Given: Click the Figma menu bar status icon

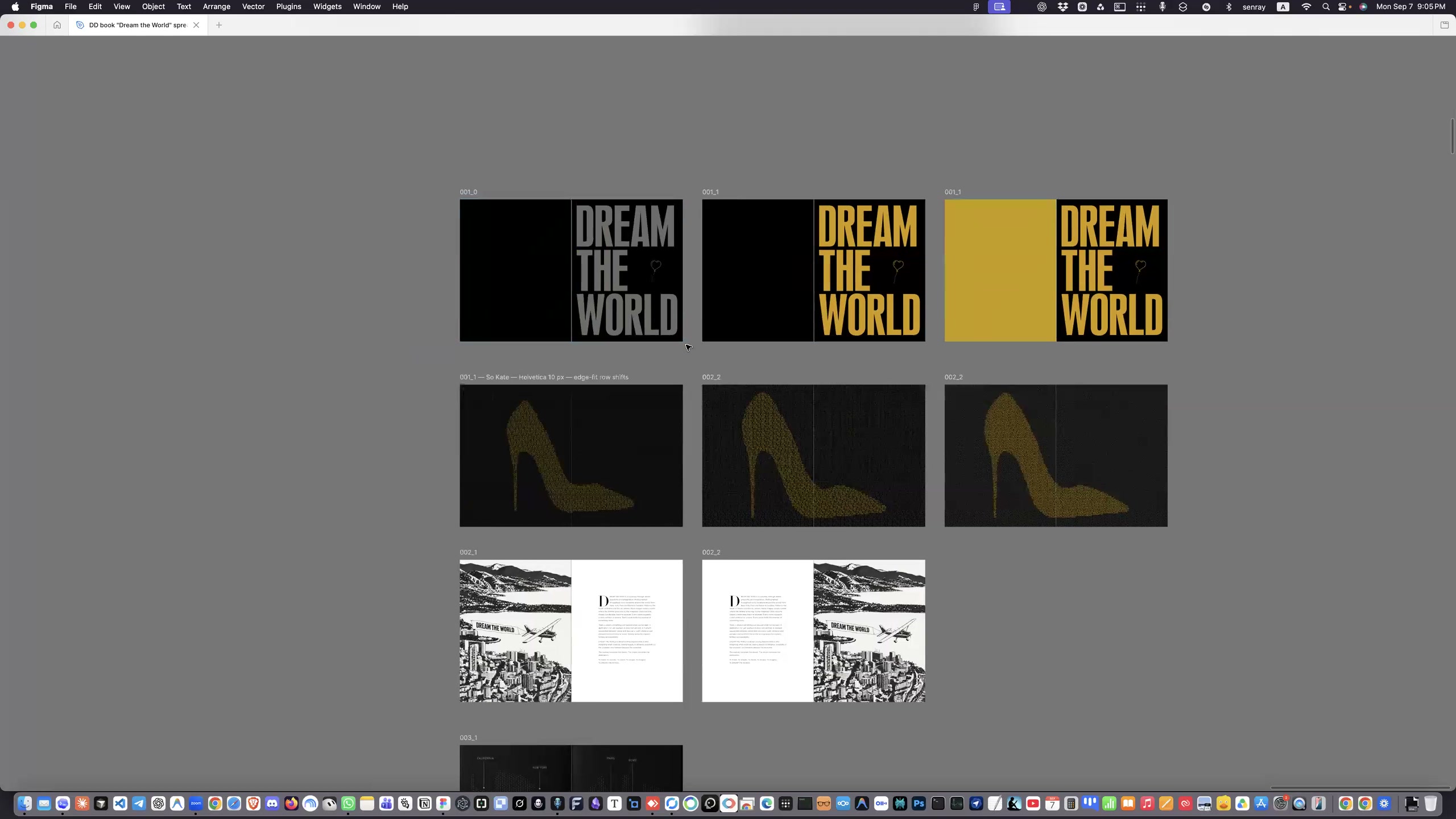Looking at the screenshot, I should point(976,7).
